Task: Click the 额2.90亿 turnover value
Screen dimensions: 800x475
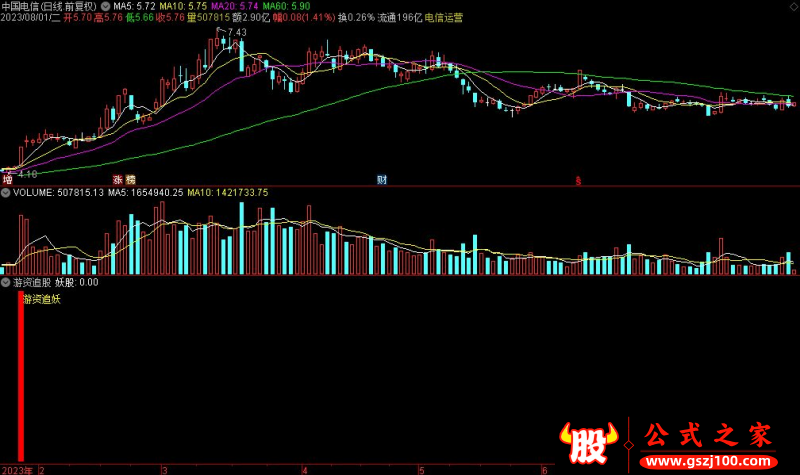Action: [x=251, y=18]
